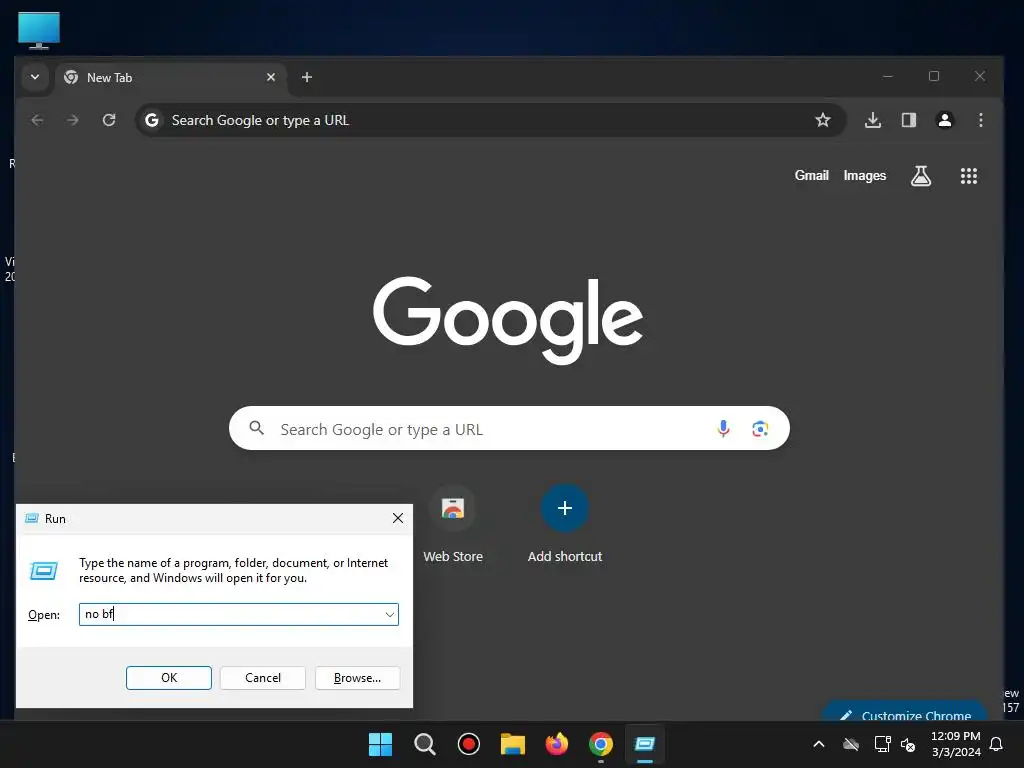Add a new shortcut tile

(565, 524)
